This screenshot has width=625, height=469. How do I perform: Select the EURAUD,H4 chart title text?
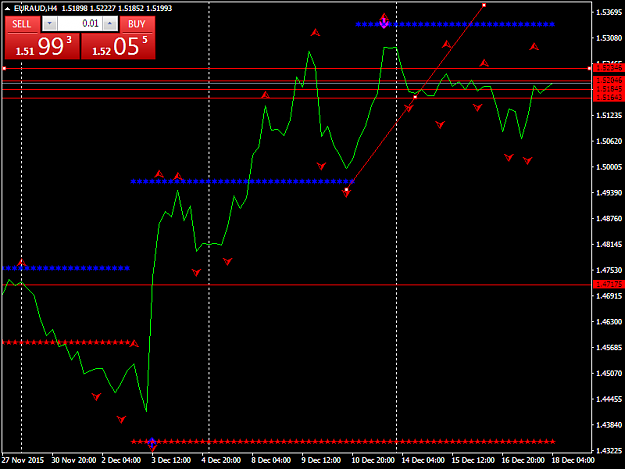click(36, 8)
